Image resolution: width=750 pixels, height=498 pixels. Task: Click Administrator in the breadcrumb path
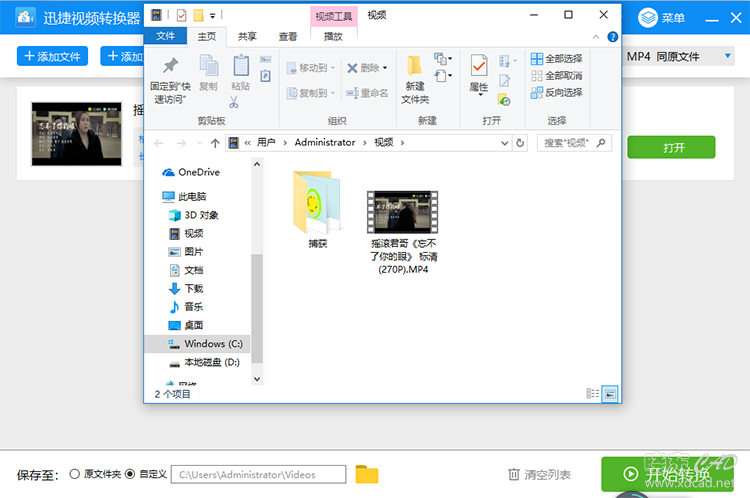pos(325,142)
